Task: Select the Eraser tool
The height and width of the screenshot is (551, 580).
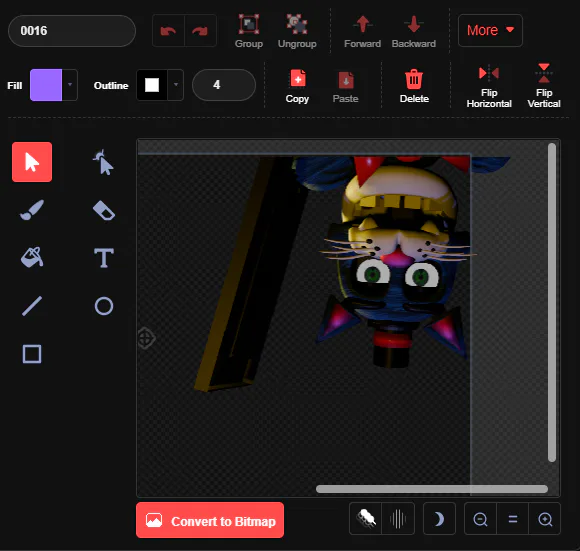Action: 104,210
